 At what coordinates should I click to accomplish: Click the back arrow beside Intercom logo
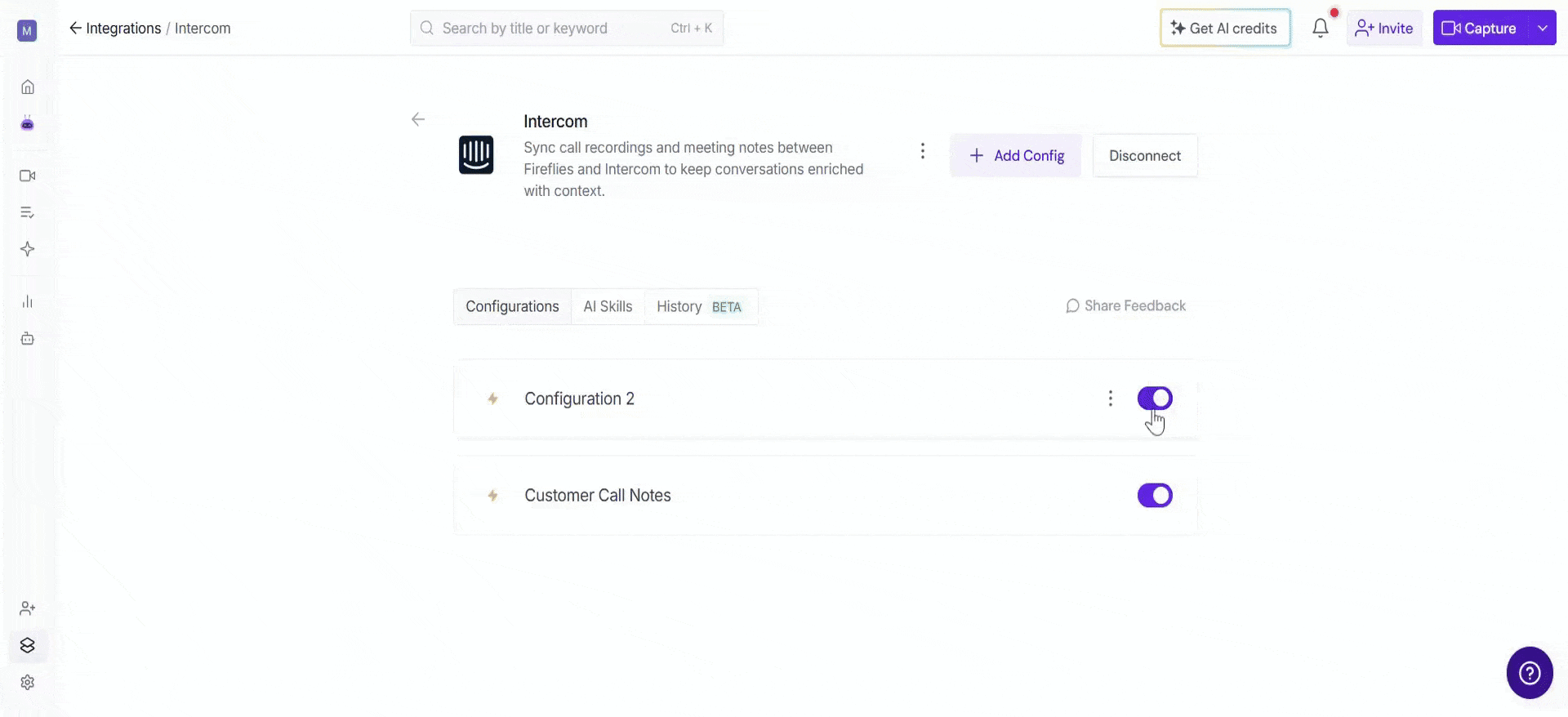[418, 119]
